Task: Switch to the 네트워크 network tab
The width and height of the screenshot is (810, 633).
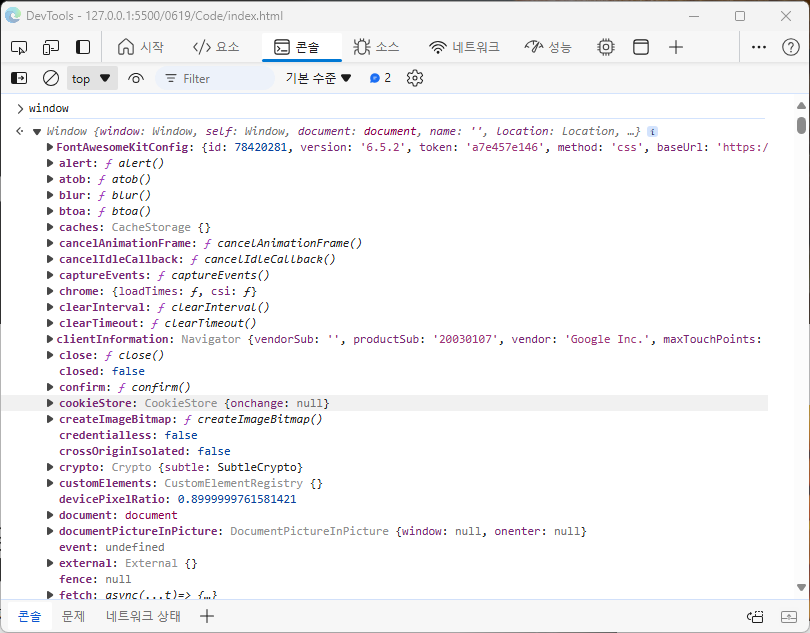Action: tap(464, 48)
